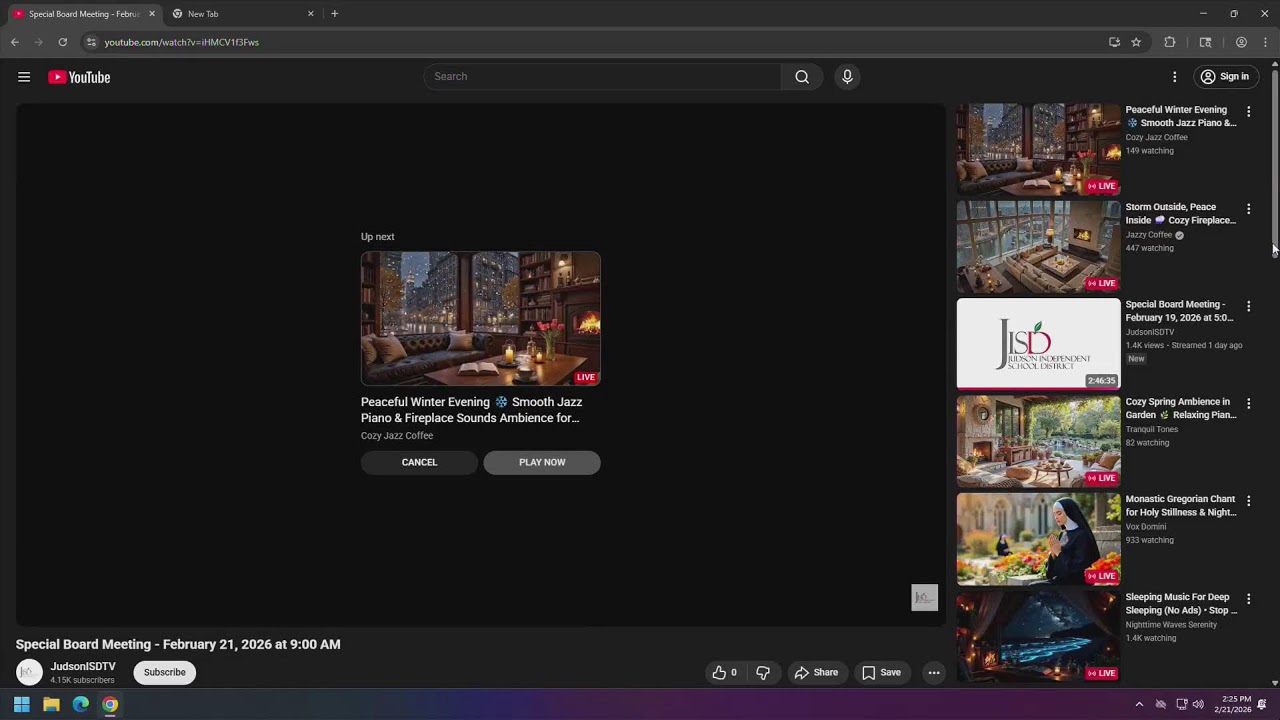The height and width of the screenshot is (720, 1280).
Task: Open the Chrome tab search side-panel icon
Action: [x=1205, y=42]
